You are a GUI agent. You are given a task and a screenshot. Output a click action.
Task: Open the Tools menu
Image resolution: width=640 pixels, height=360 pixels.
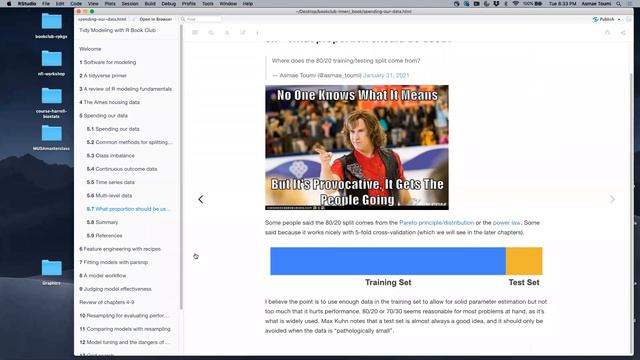click(208, 4)
